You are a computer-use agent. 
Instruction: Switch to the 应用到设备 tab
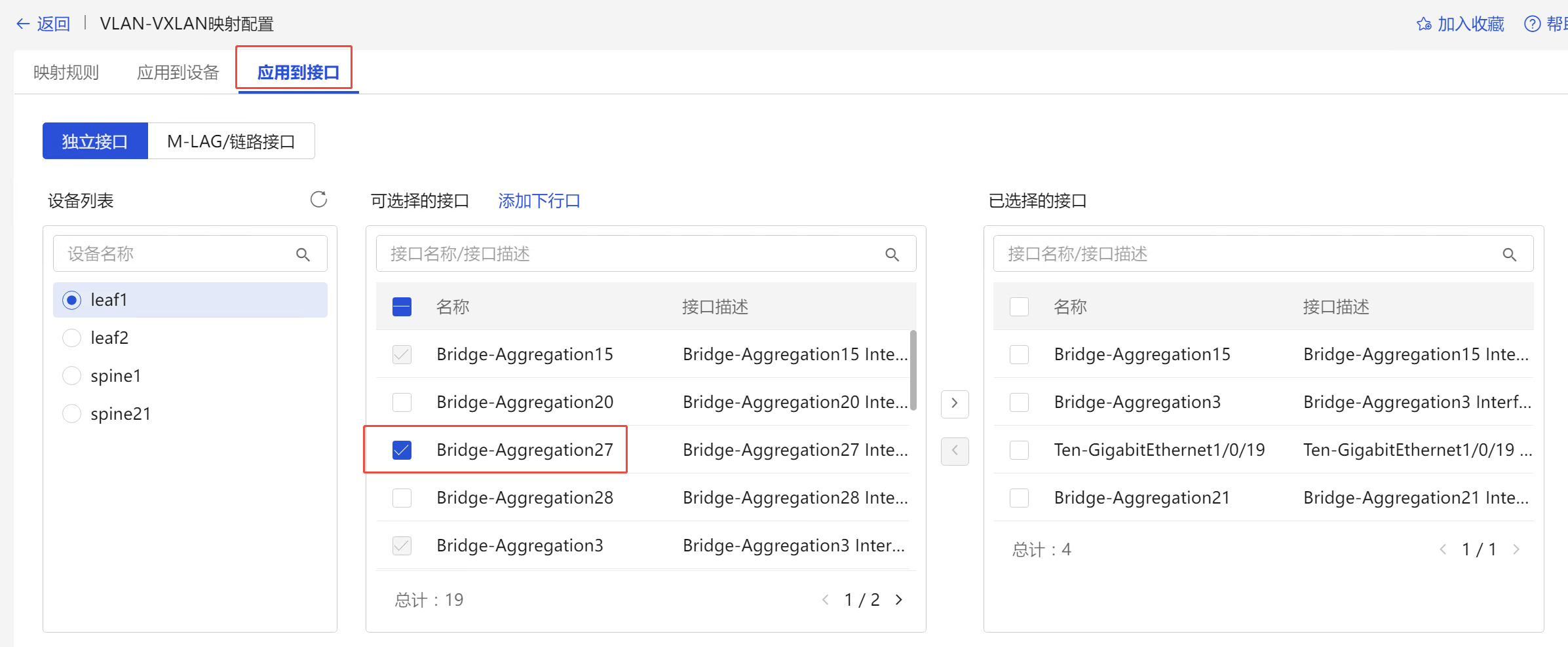click(x=178, y=72)
